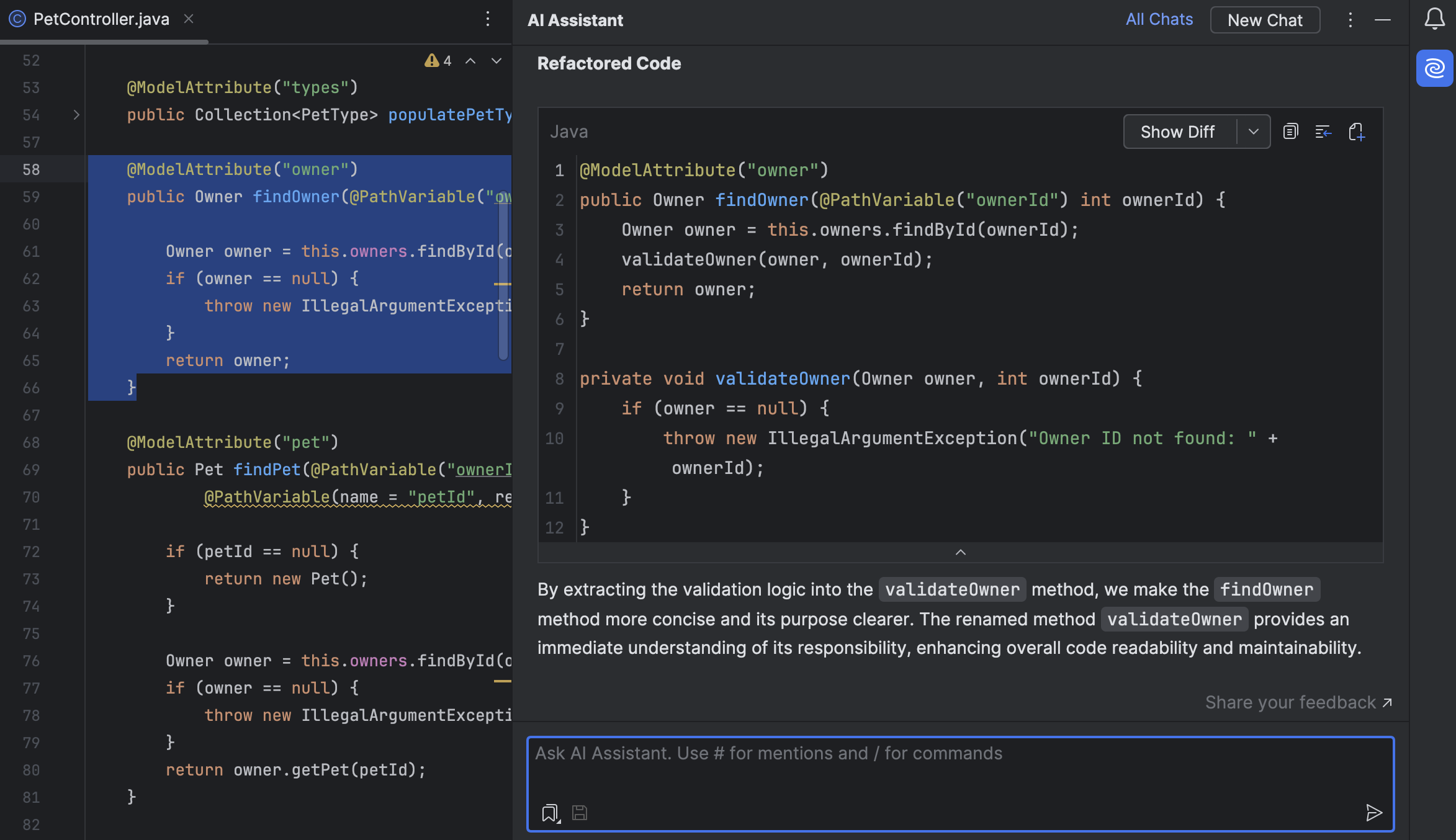Select the PetController.java editor tab
This screenshot has width=1456, height=840.
(x=101, y=19)
